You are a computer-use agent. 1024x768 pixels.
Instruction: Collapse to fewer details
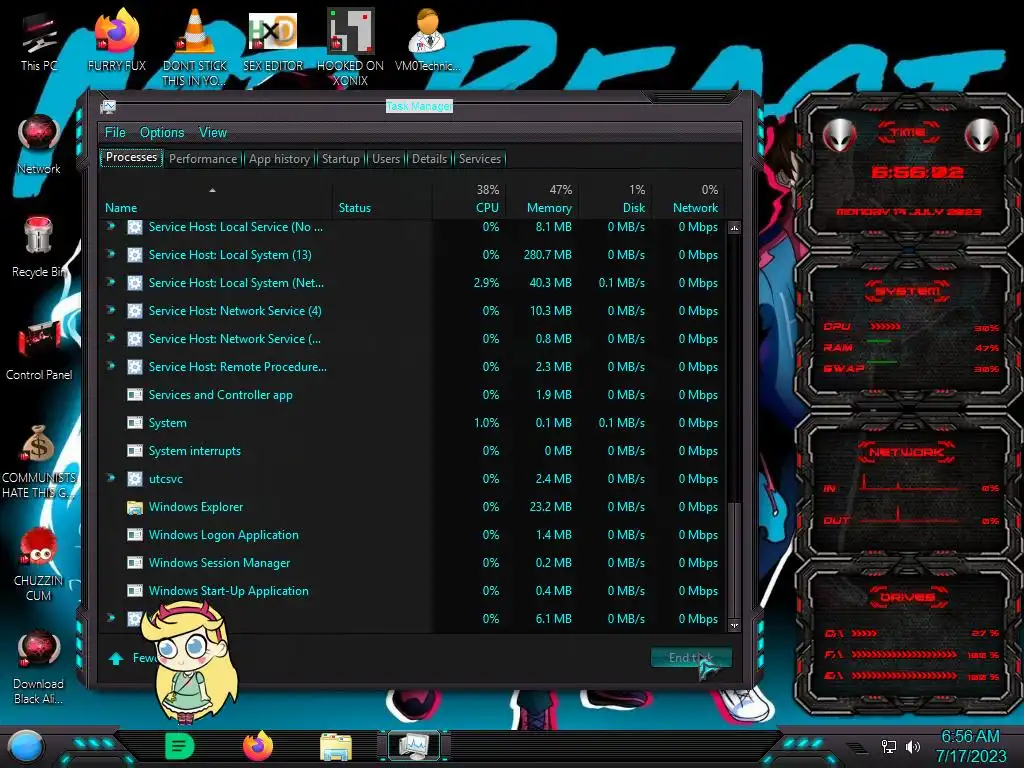(133, 658)
